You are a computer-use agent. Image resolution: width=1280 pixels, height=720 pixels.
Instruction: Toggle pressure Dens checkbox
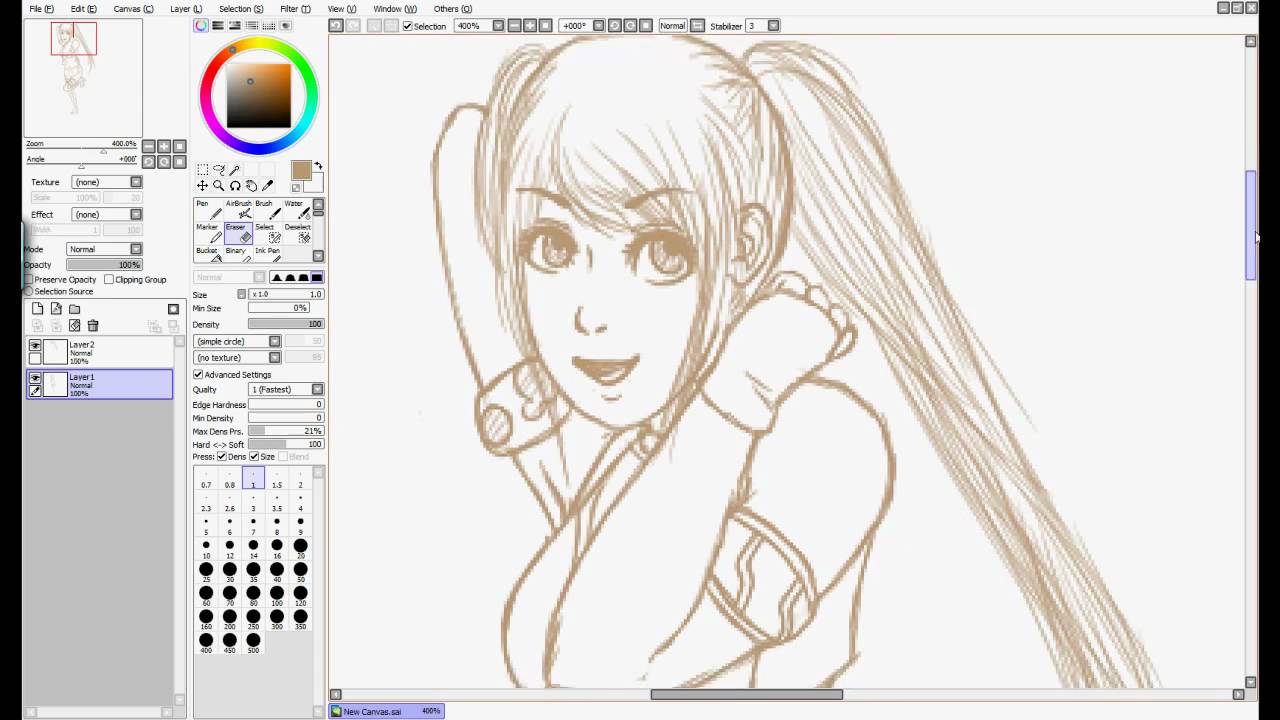point(222,457)
